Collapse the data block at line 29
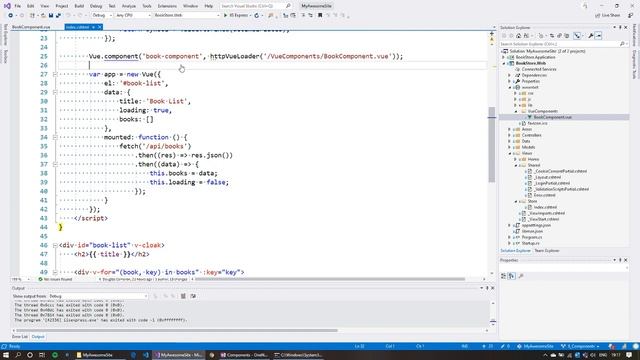The height and width of the screenshot is (360, 640). click(55, 92)
